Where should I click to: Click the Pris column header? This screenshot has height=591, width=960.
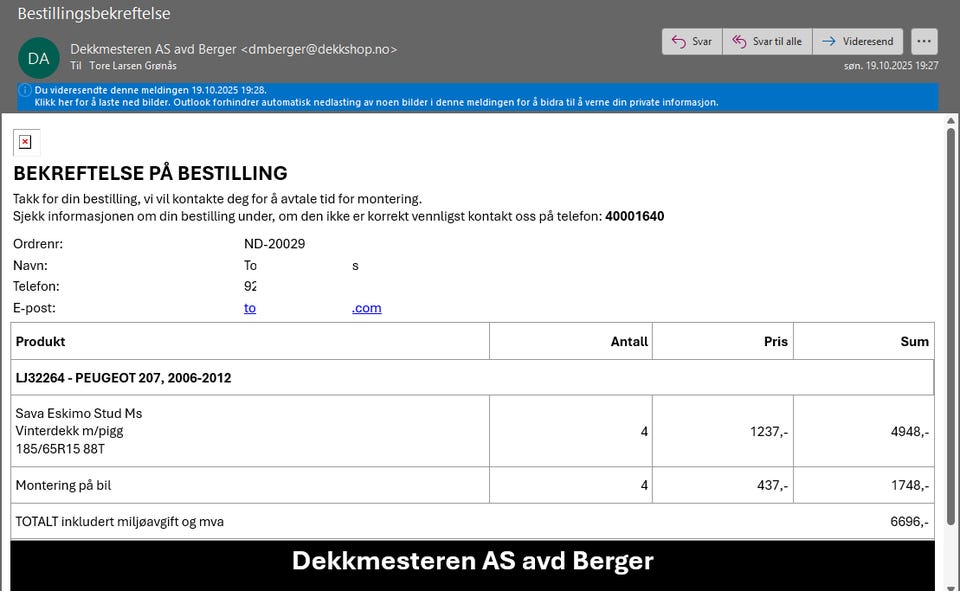pos(722,341)
